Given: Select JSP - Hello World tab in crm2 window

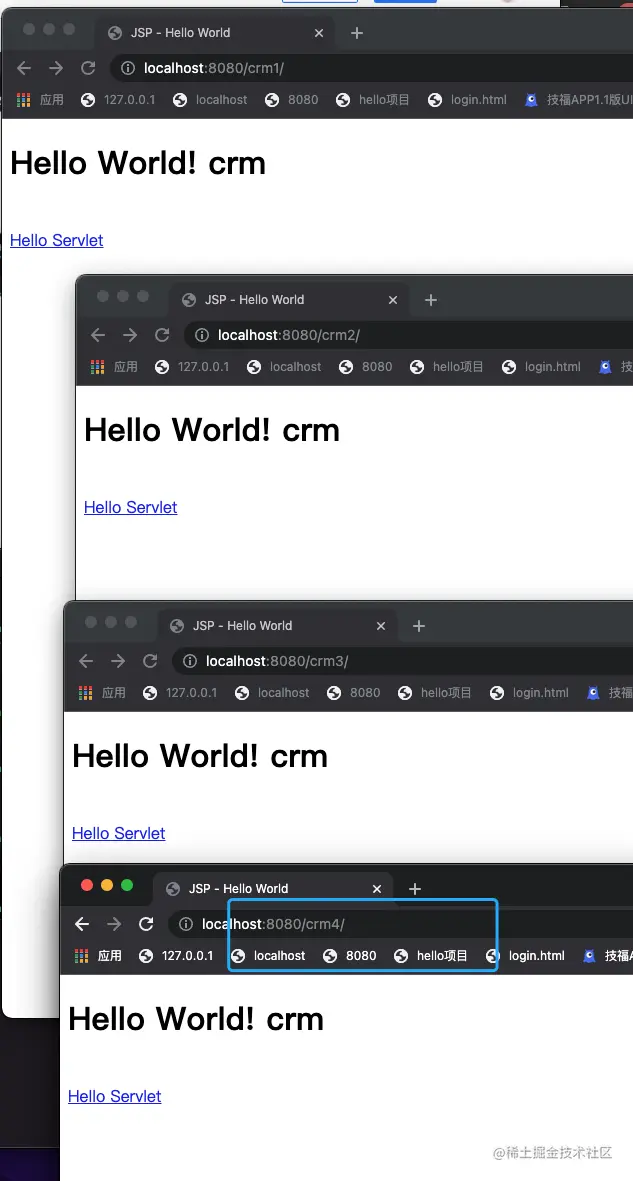Looking at the screenshot, I should click(x=289, y=300).
